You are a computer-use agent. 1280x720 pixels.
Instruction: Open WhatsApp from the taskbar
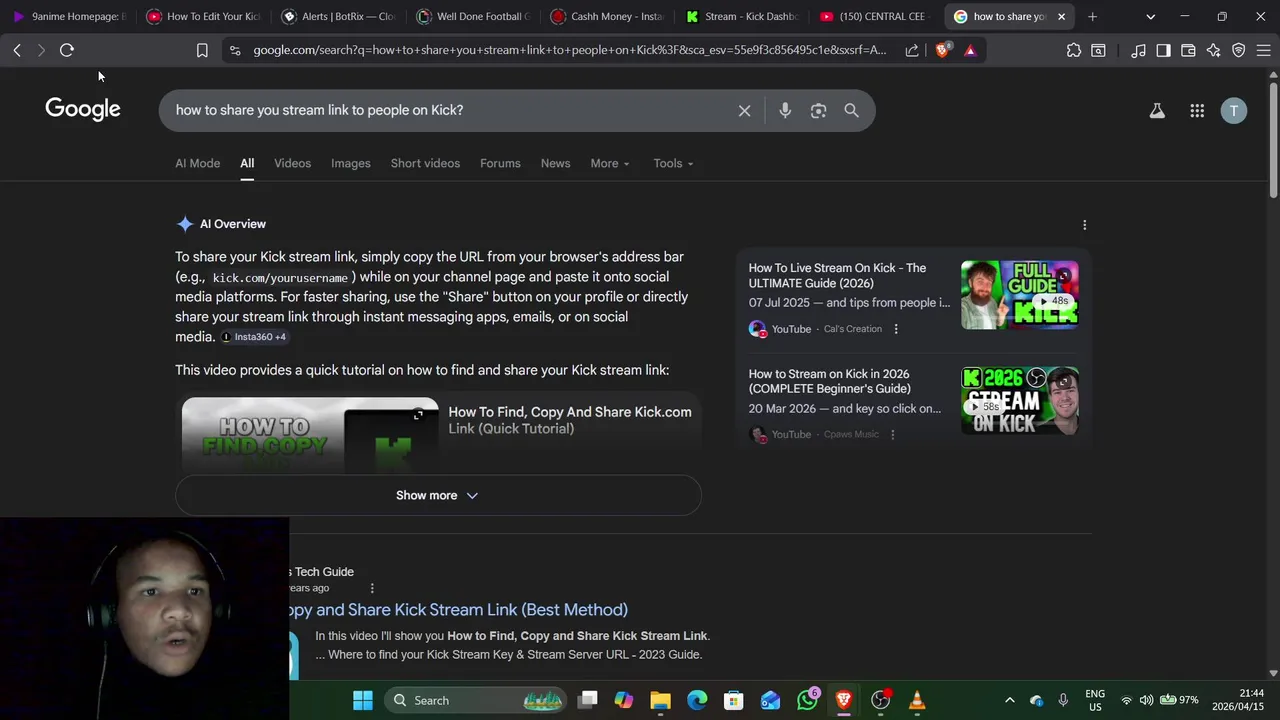point(807,700)
